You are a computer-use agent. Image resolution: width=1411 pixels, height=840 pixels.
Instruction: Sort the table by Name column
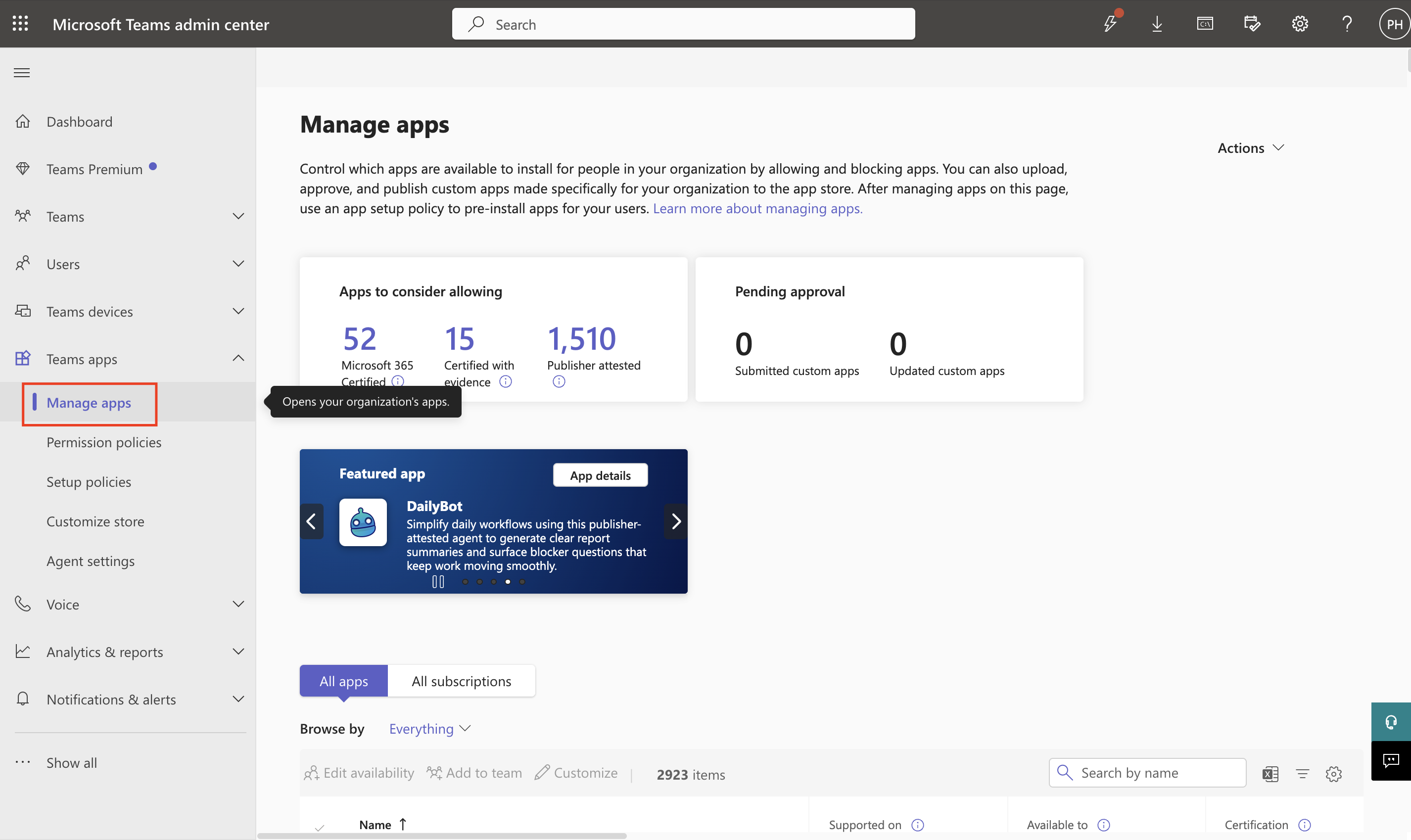pos(382,825)
